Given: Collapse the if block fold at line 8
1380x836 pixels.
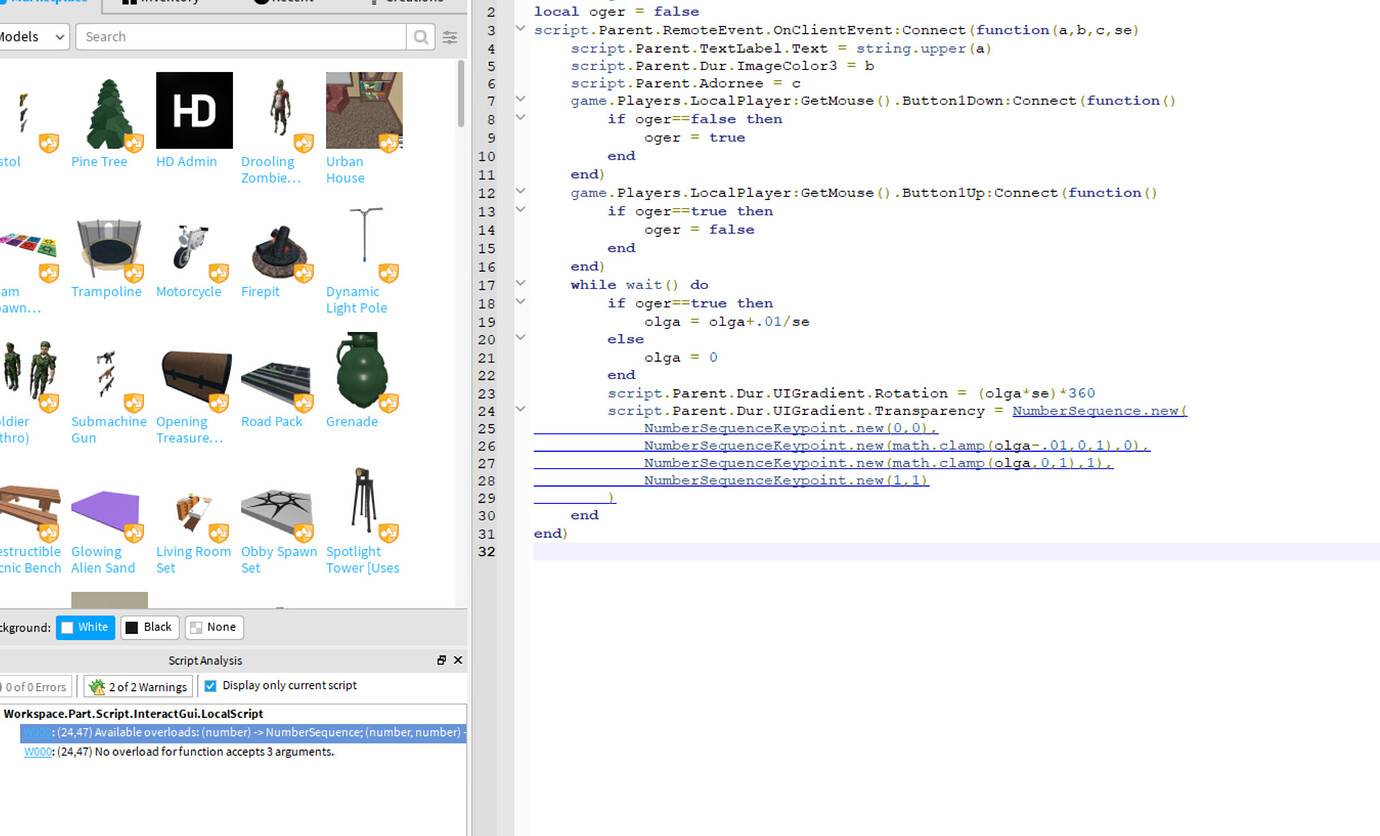Looking at the screenshot, I should point(520,117).
